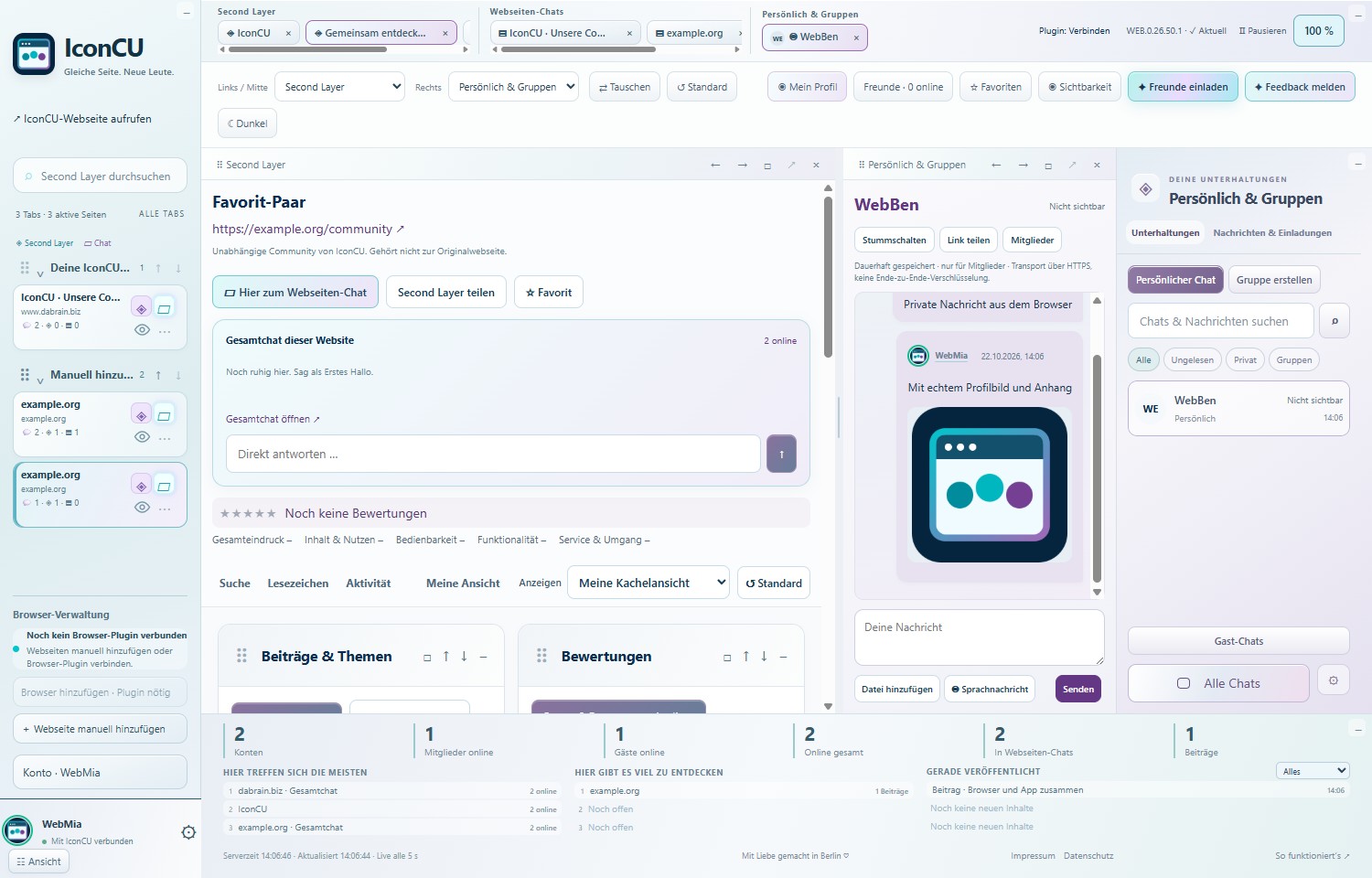The height and width of the screenshot is (878, 1372).
Task: Open sidebar settings gear next to WebMia
Action: (188, 832)
